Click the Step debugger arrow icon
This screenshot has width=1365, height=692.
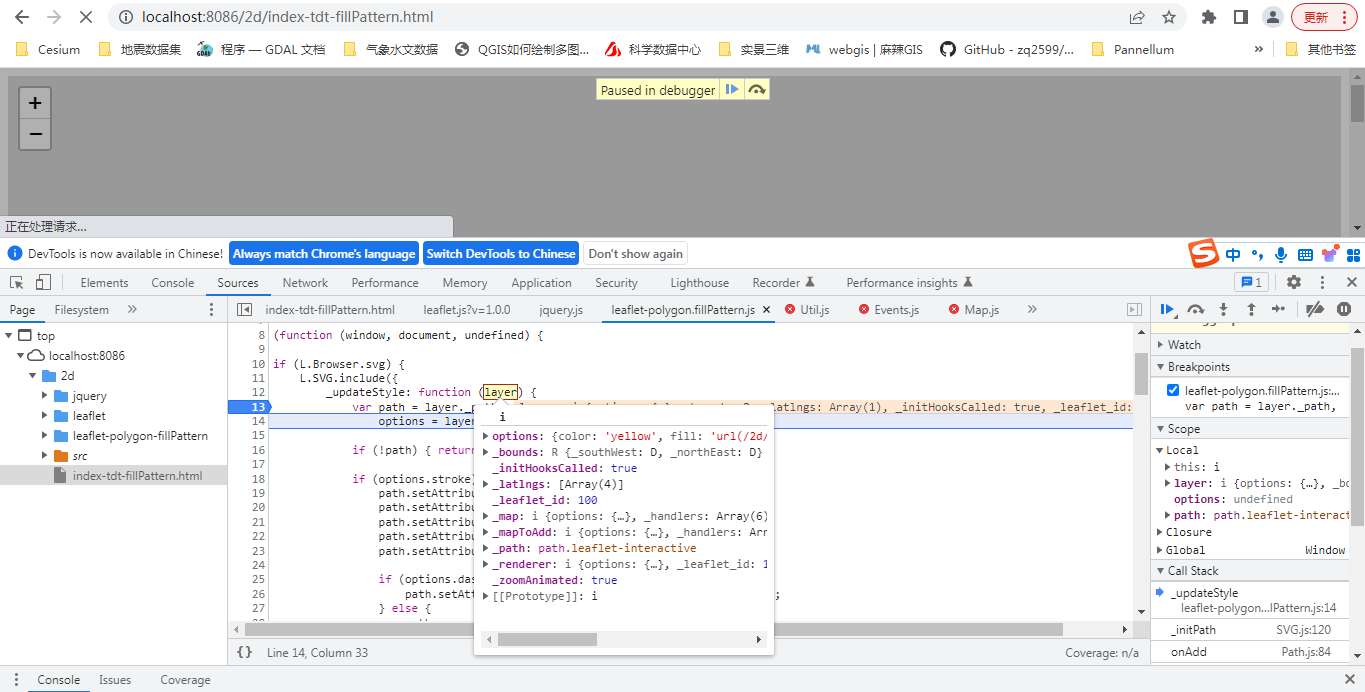tap(1278, 310)
